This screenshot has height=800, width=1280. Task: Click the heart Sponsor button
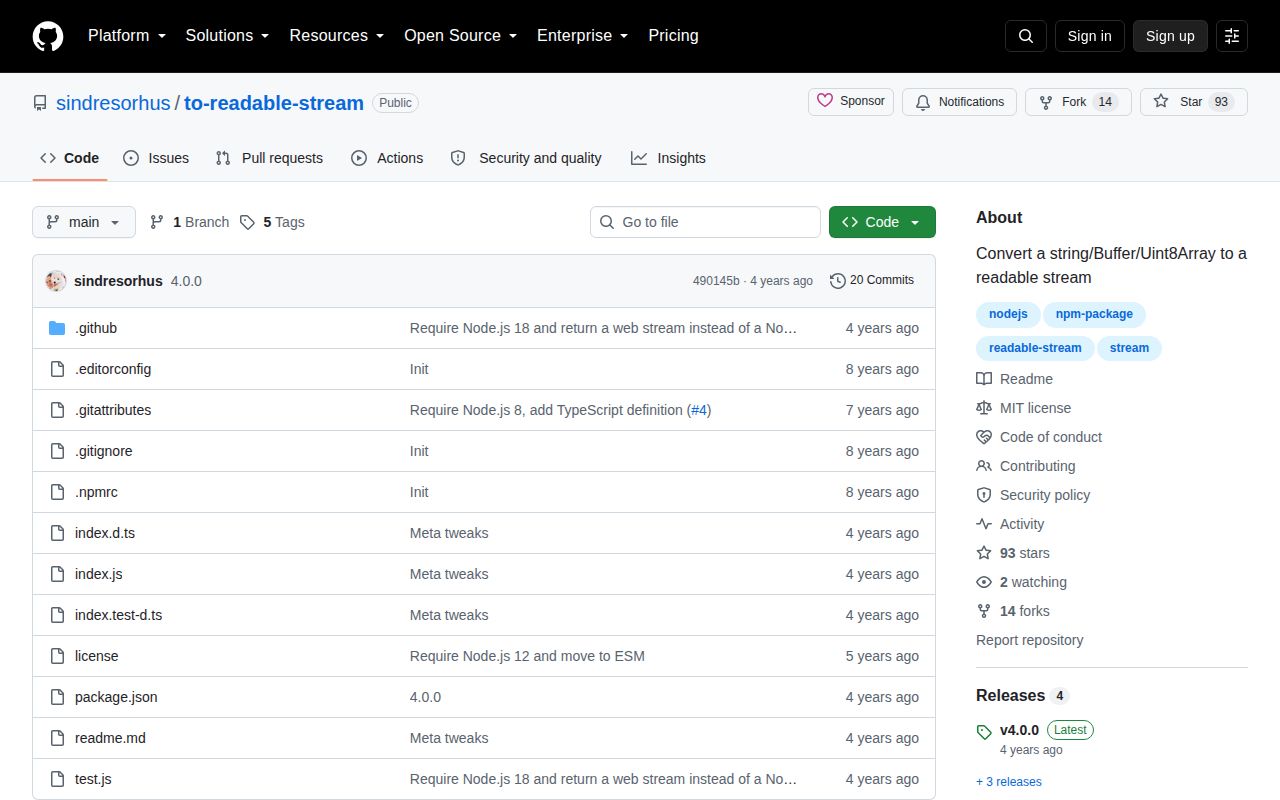coord(851,102)
